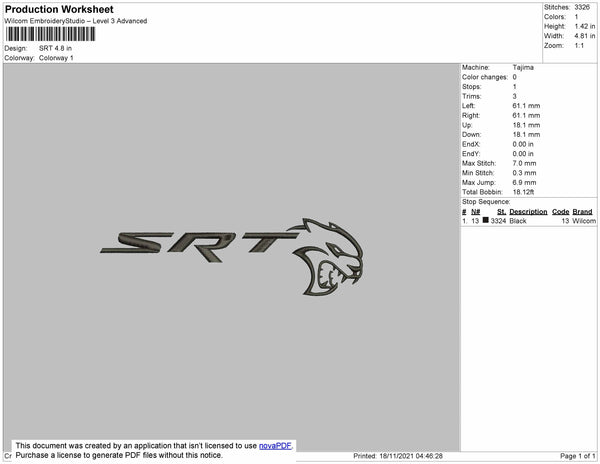Open the novaPDF link
Viewport: 600px width, 464px height.
click(275, 446)
